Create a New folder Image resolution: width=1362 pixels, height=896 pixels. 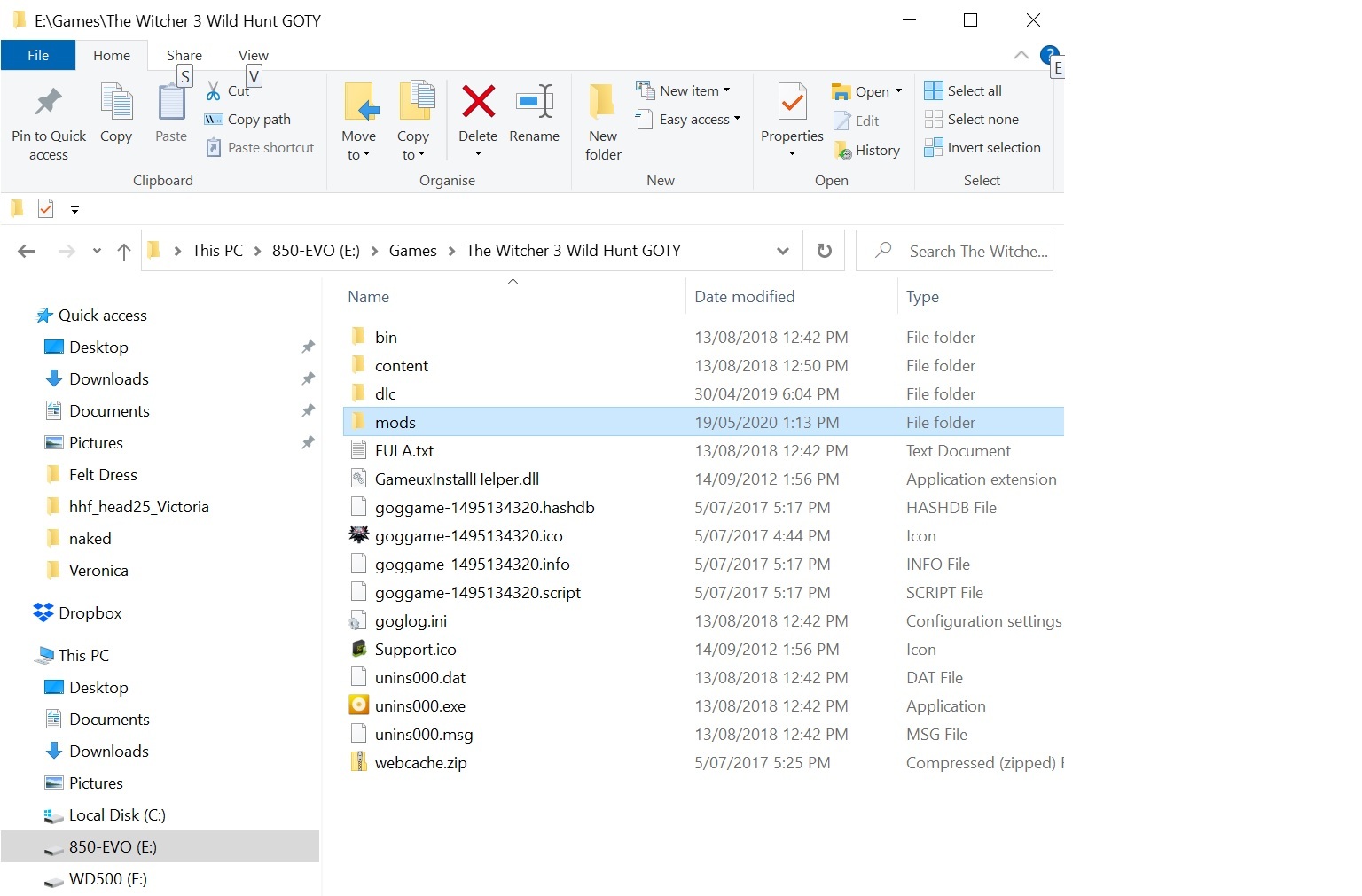tap(603, 122)
